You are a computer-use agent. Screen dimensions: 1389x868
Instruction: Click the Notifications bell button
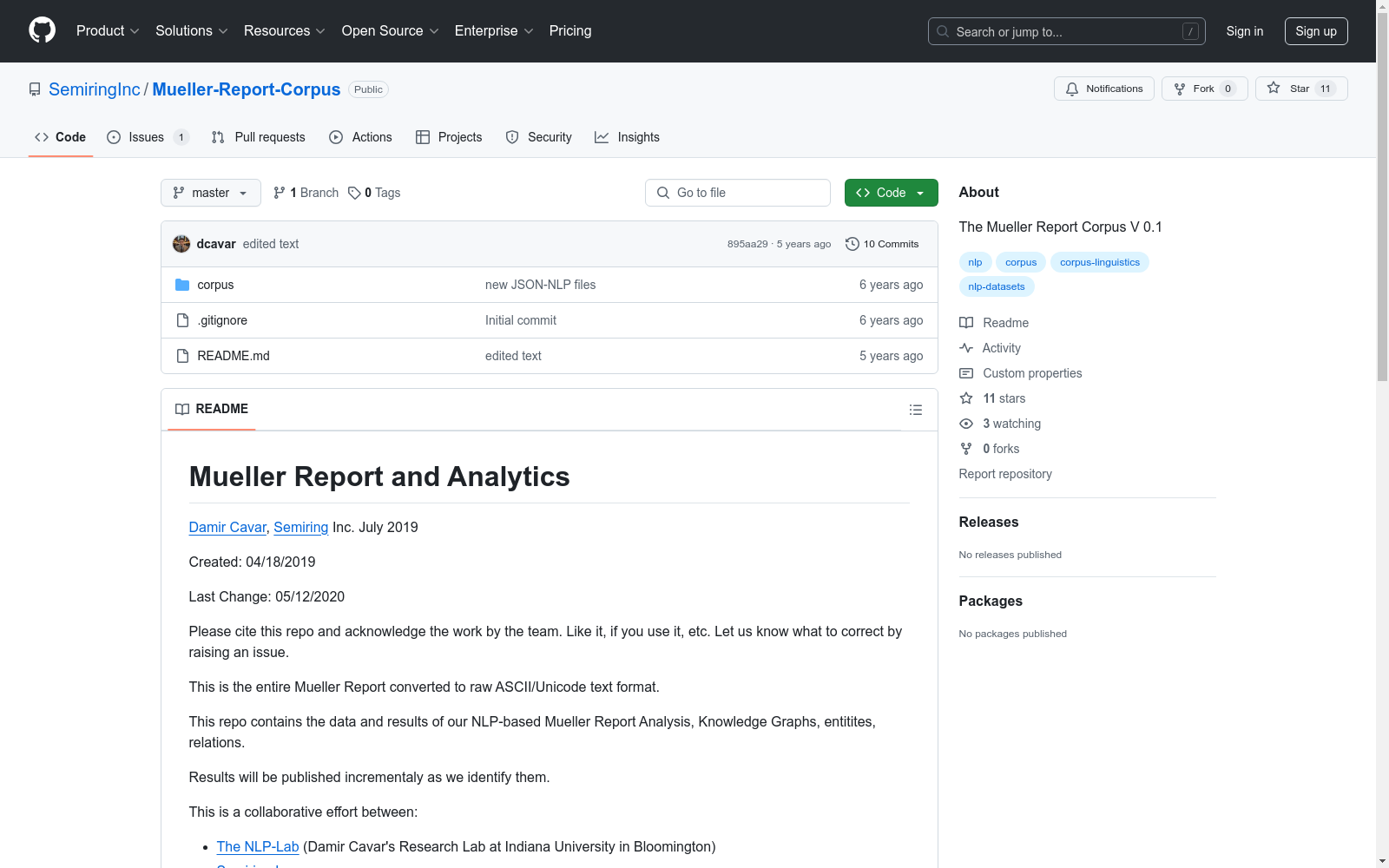pos(1104,89)
